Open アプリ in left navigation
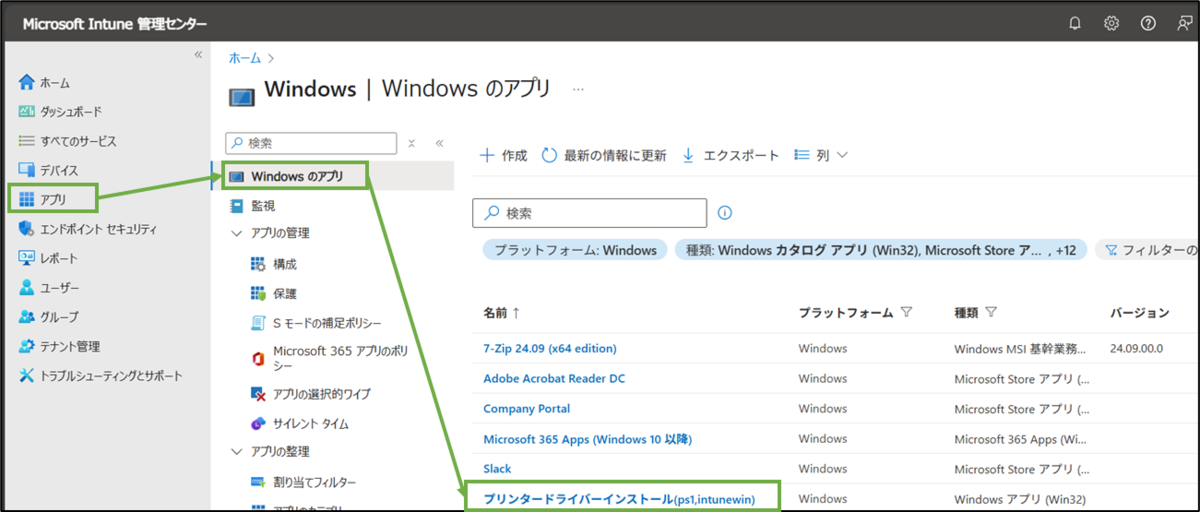The image size is (1200, 512). [x=43, y=199]
